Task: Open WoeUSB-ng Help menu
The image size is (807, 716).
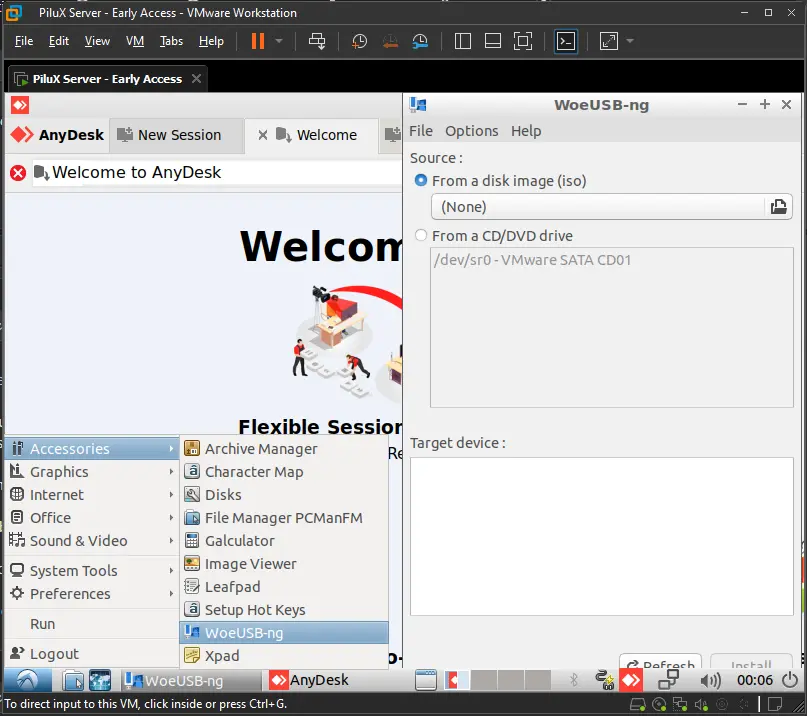Action: pyautogui.click(x=525, y=131)
